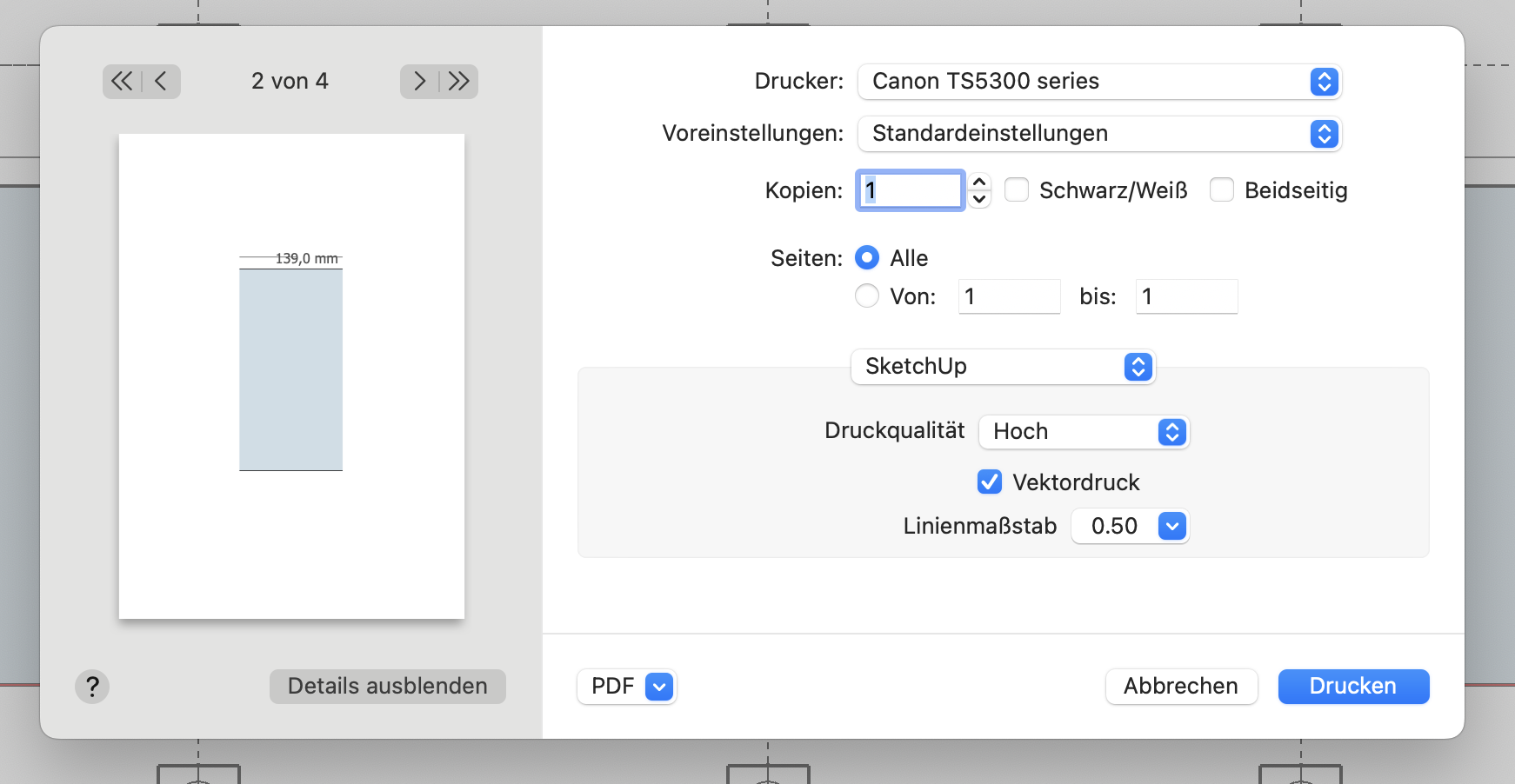
Task: Open the Drucker printer dropdown
Action: (1099, 82)
